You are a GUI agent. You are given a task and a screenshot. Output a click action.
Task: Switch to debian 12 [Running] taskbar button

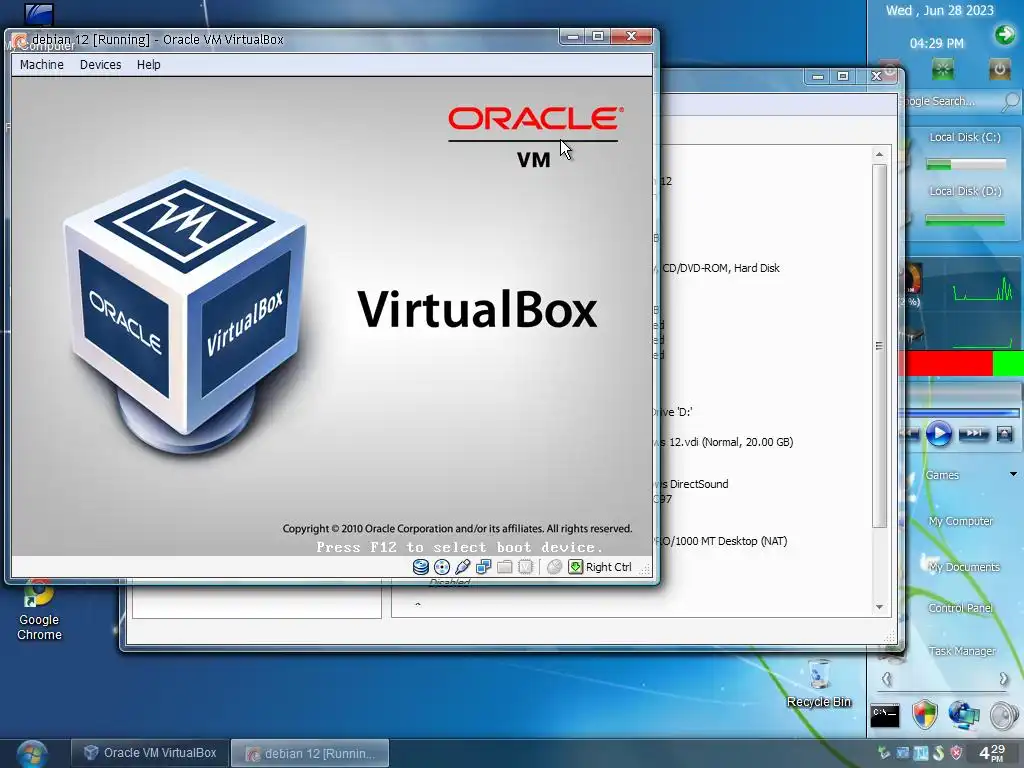(310, 753)
